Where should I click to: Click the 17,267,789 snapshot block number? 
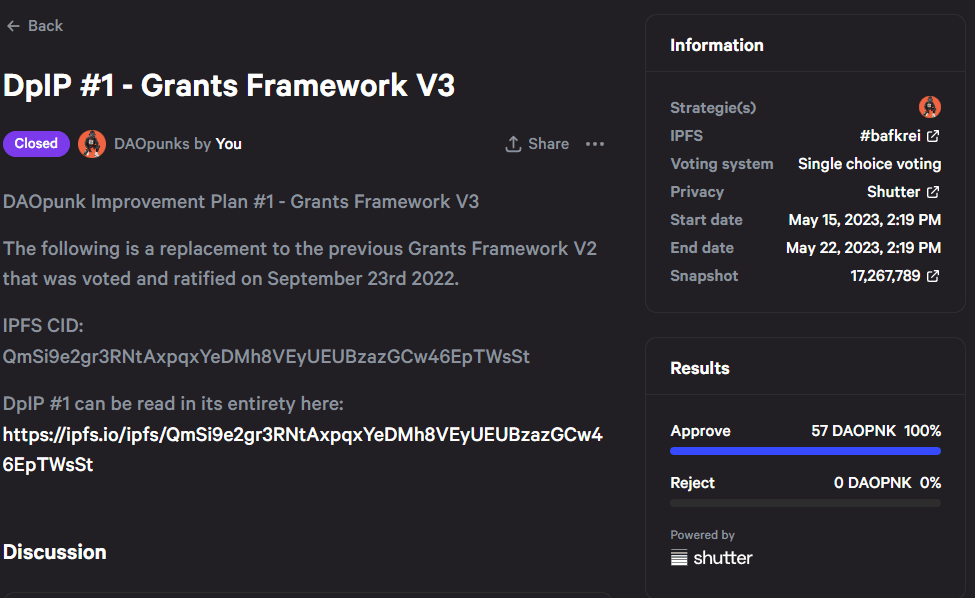[885, 275]
